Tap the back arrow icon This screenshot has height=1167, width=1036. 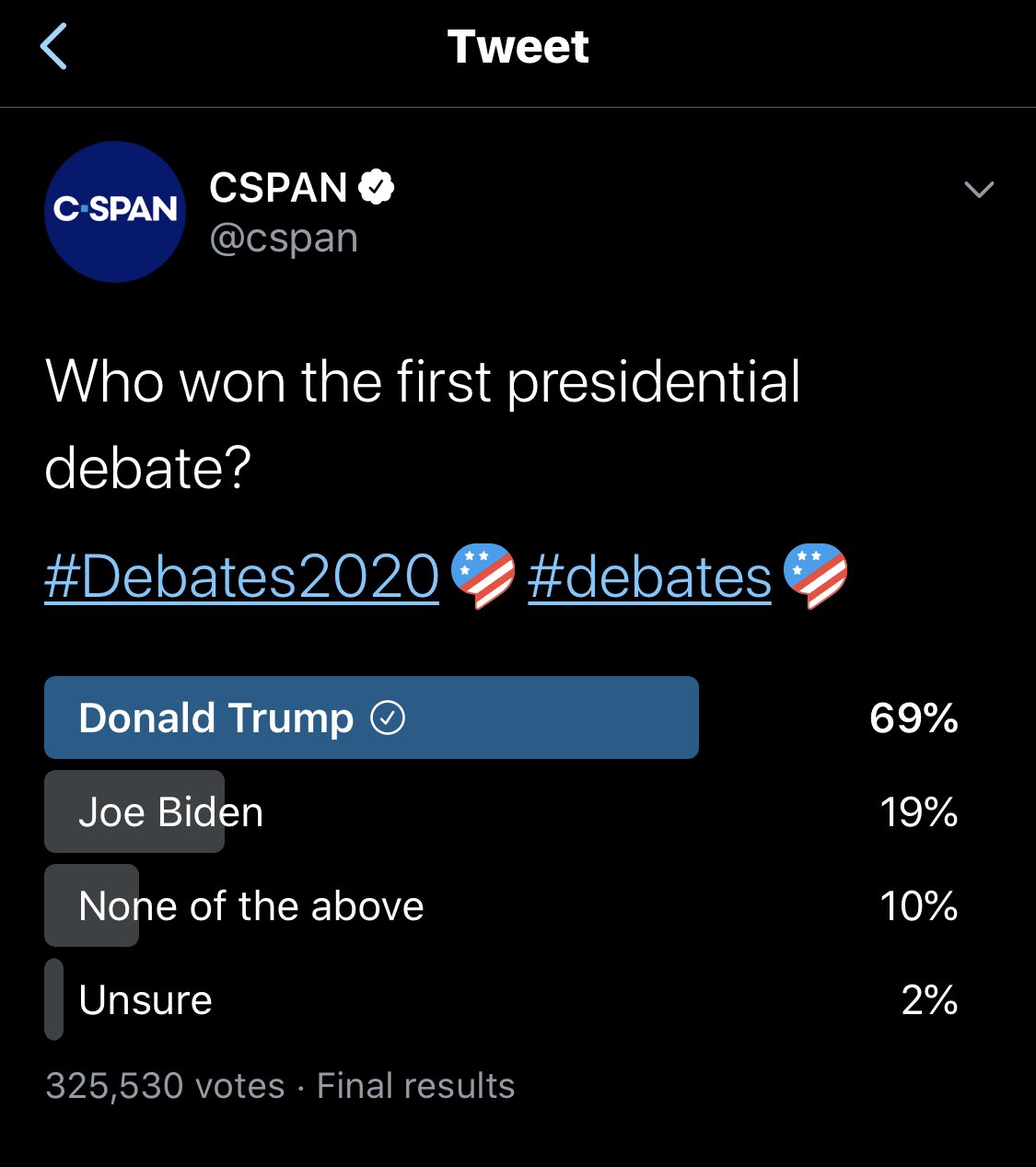point(54,47)
